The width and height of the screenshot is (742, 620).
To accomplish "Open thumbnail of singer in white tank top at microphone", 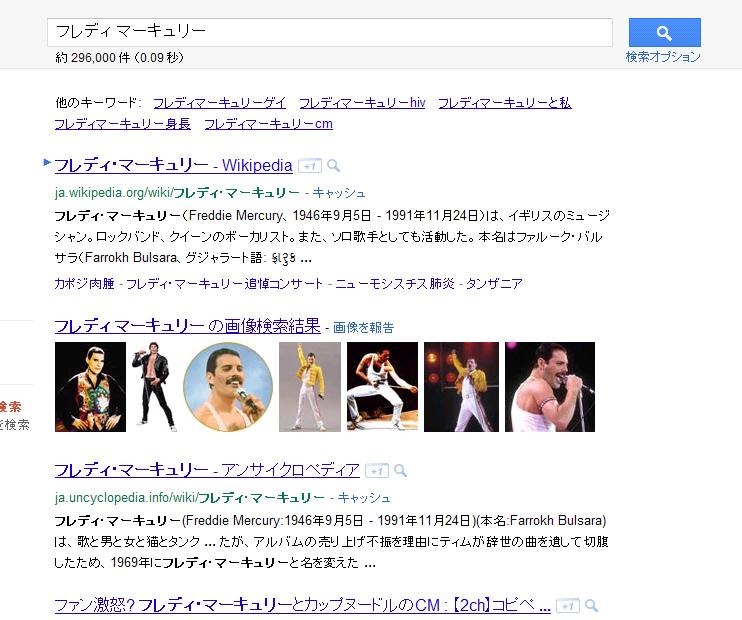I will pyautogui.click(x=550, y=387).
